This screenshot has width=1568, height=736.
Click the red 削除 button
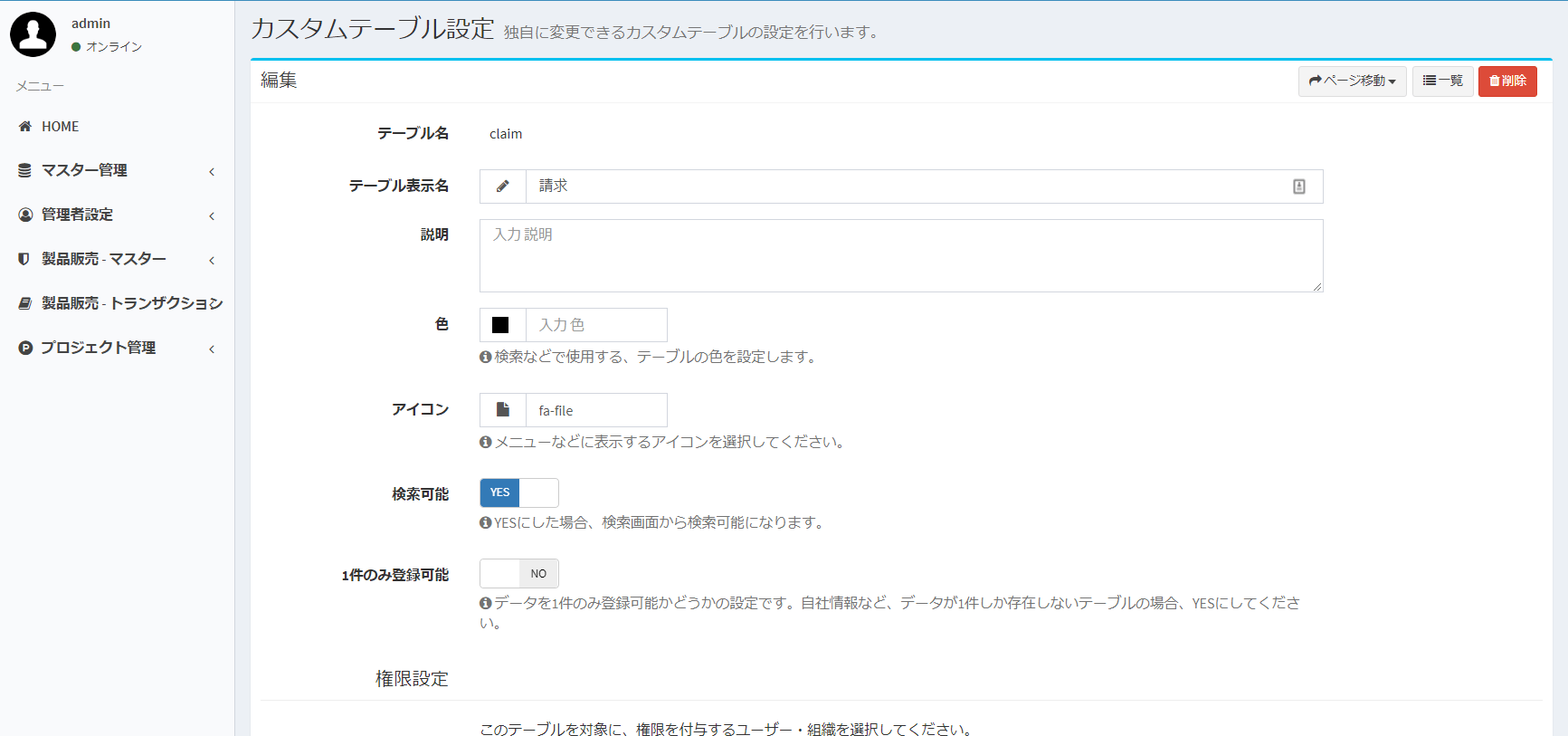tap(1507, 81)
